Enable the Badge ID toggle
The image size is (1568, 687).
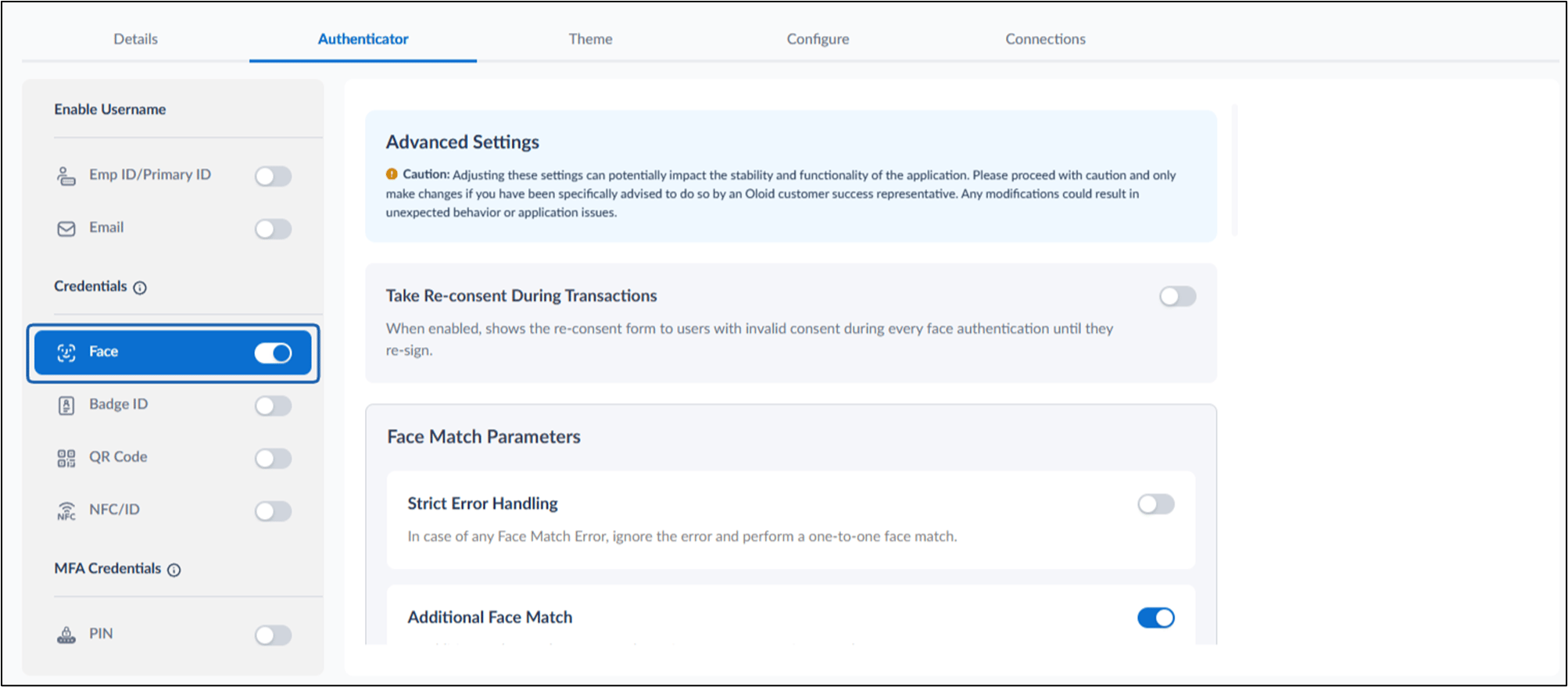[x=273, y=406]
